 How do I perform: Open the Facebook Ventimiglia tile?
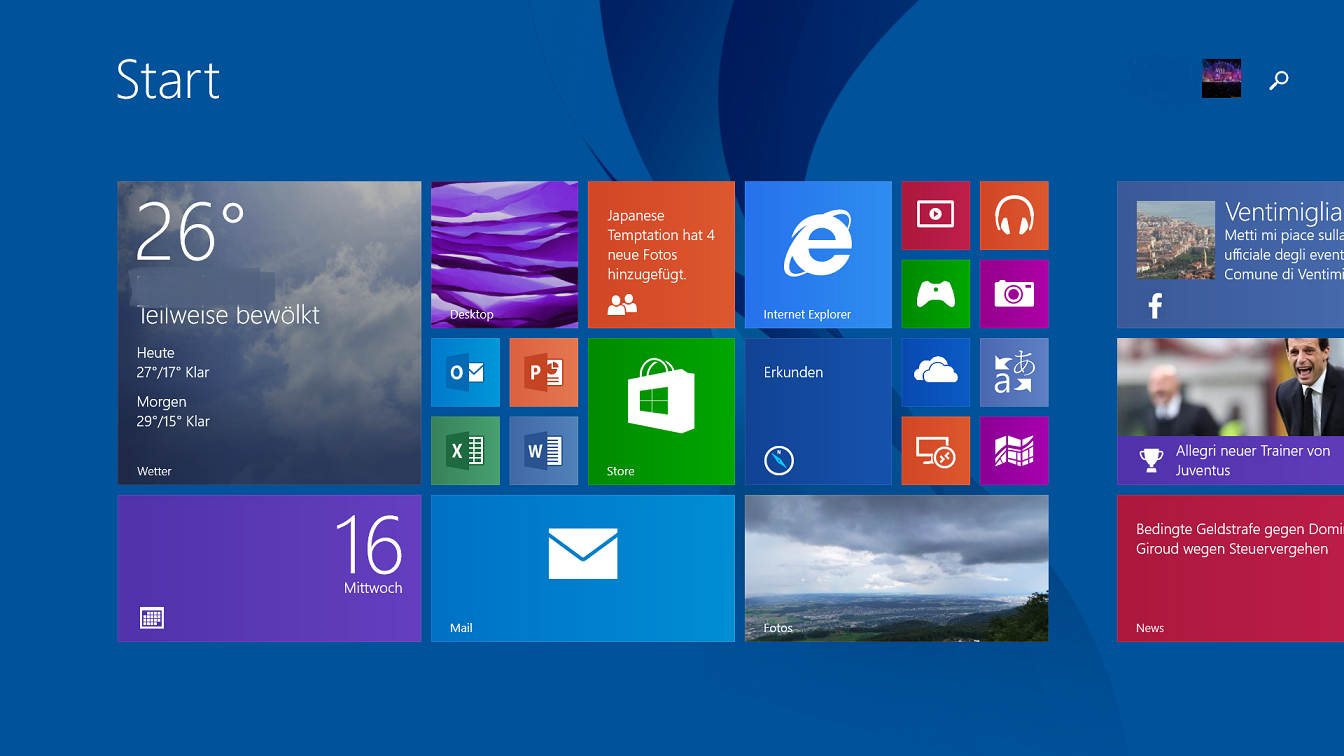(1230, 254)
